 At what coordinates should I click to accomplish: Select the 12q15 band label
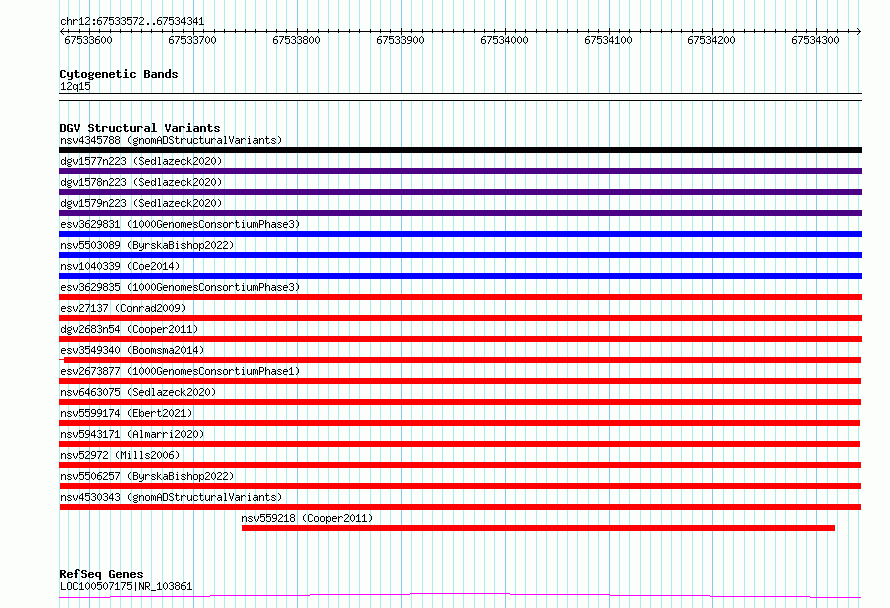click(75, 86)
